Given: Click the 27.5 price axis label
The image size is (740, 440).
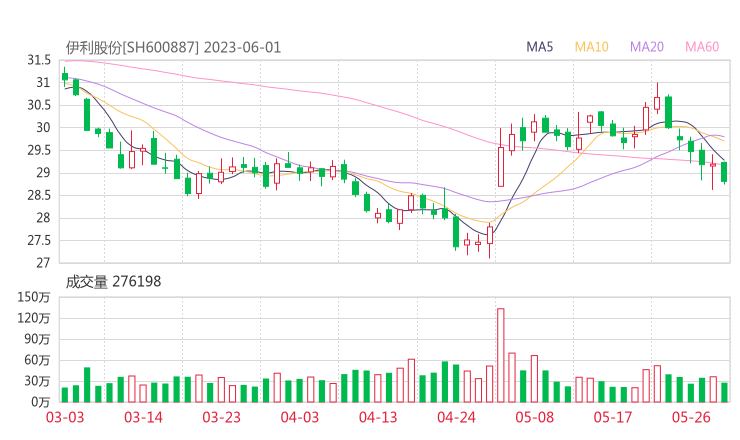Looking at the screenshot, I should (x=39, y=240).
